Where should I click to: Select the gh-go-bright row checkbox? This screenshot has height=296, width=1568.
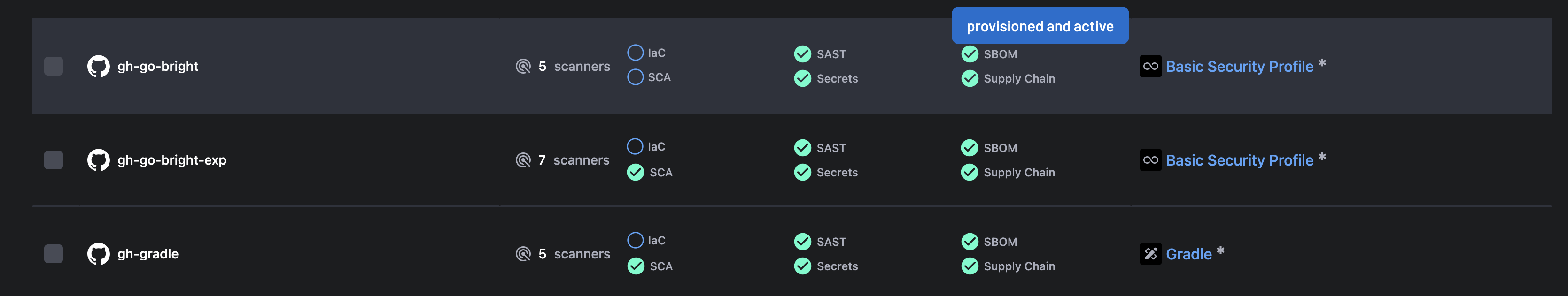[x=54, y=66]
